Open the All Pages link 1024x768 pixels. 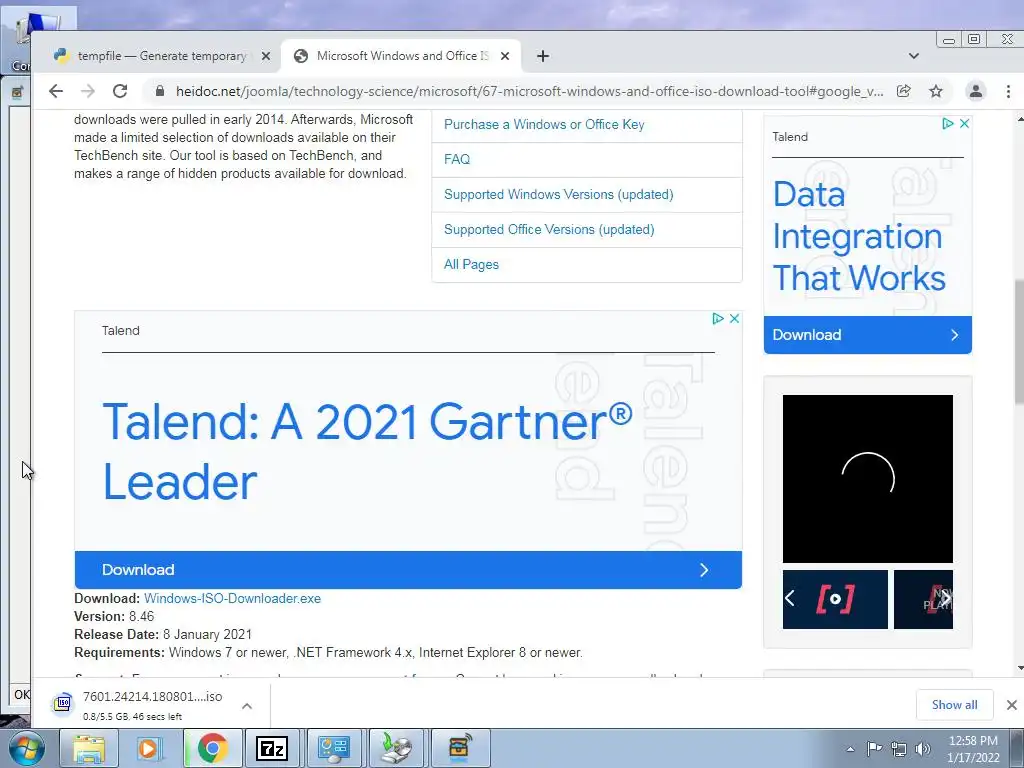(471, 264)
